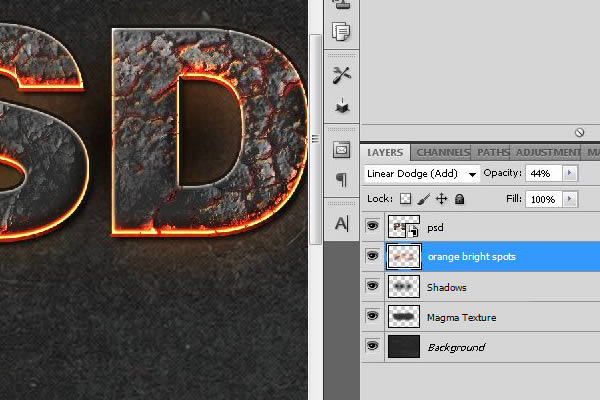Click the lock all padlock icon
The image size is (600, 400).
460,199
